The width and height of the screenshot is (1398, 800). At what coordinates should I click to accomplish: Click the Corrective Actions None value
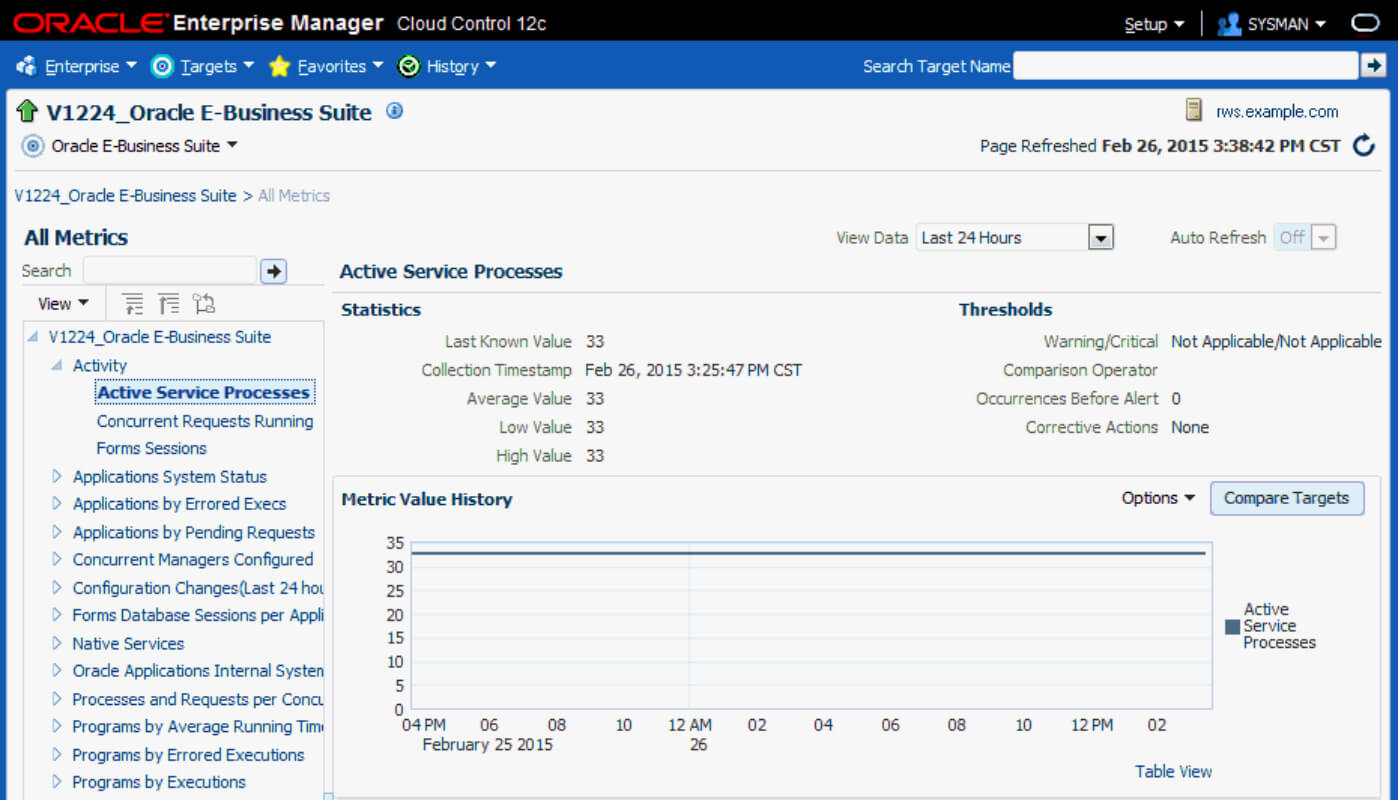(x=1190, y=428)
